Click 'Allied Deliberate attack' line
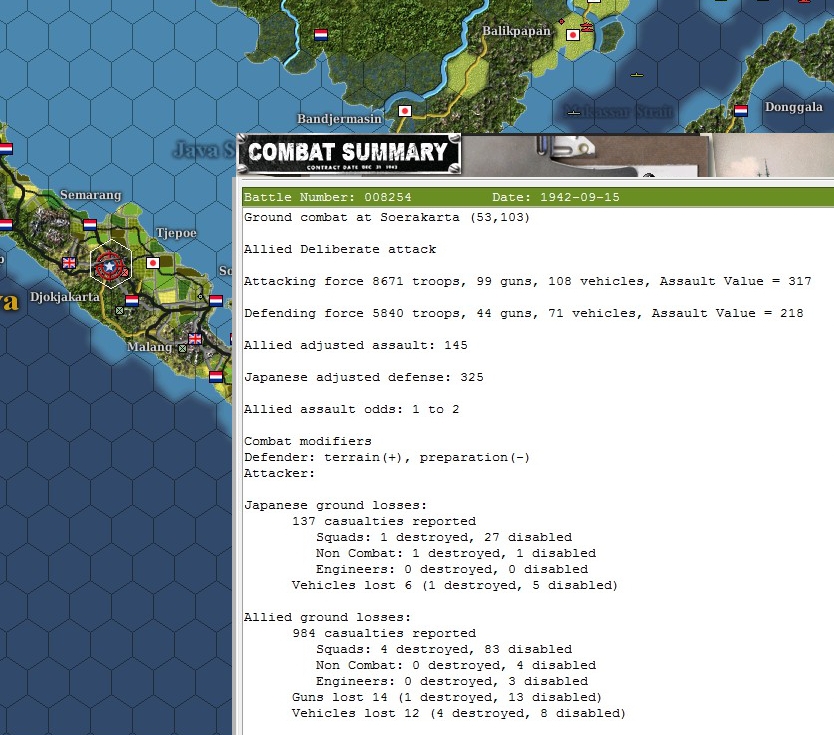The height and width of the screenshot is (735, 834). tap(340, 249)
